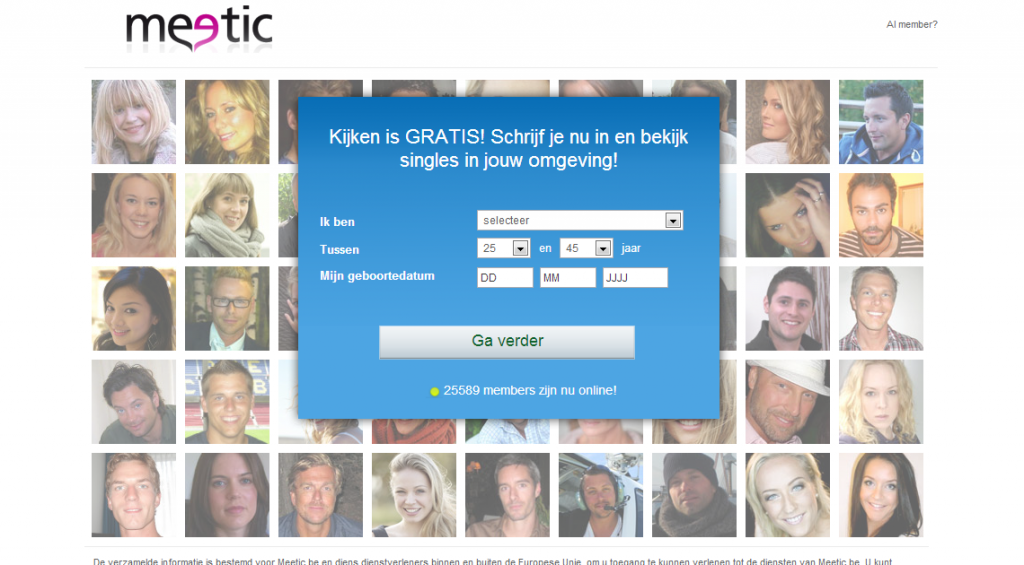Click the Ga verder button
Viewport: 1024px width, 565px height.
point(507,342)
